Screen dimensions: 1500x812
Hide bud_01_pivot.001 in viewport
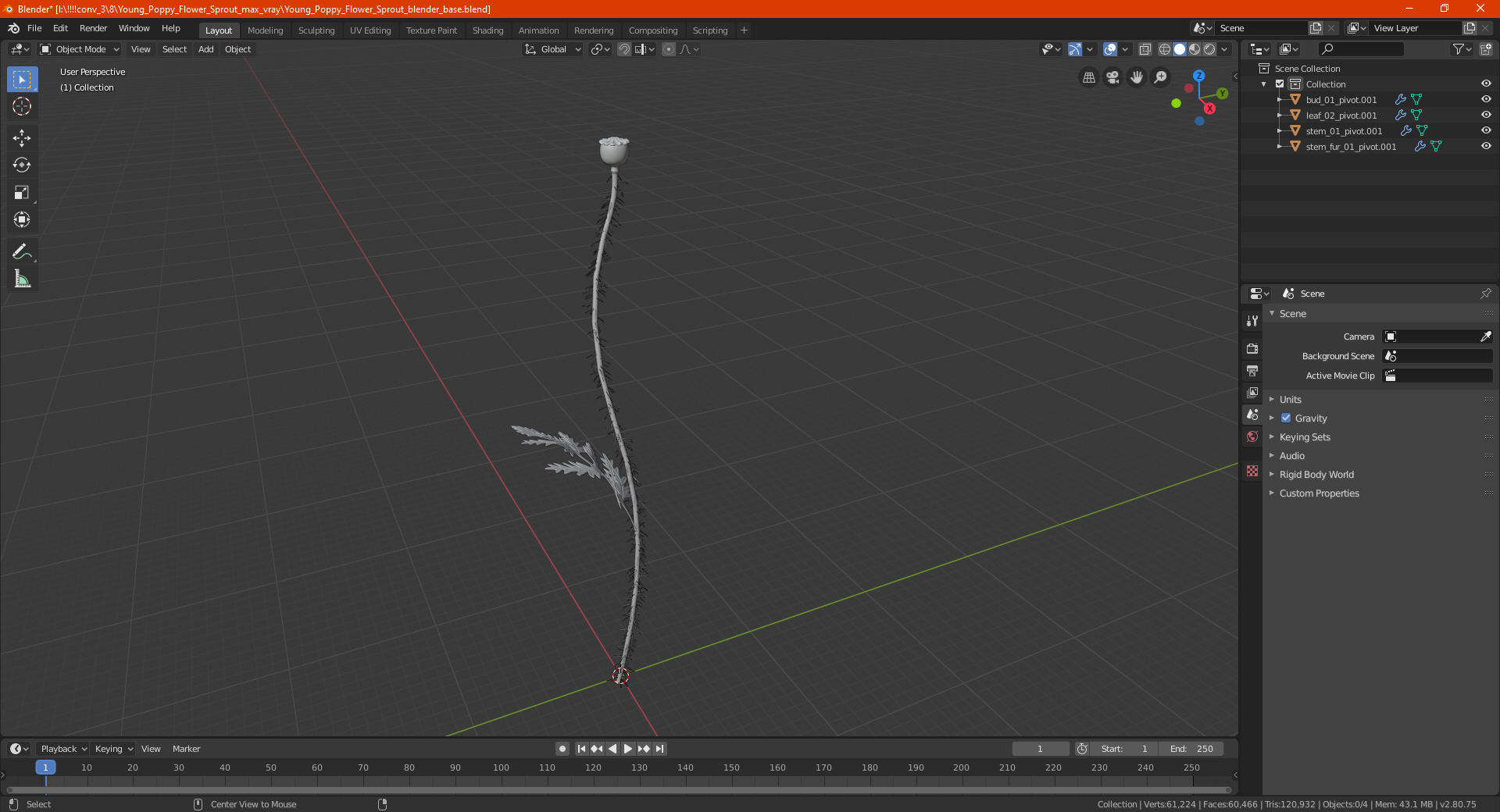pyautogui.click(x=1486, y=99)
